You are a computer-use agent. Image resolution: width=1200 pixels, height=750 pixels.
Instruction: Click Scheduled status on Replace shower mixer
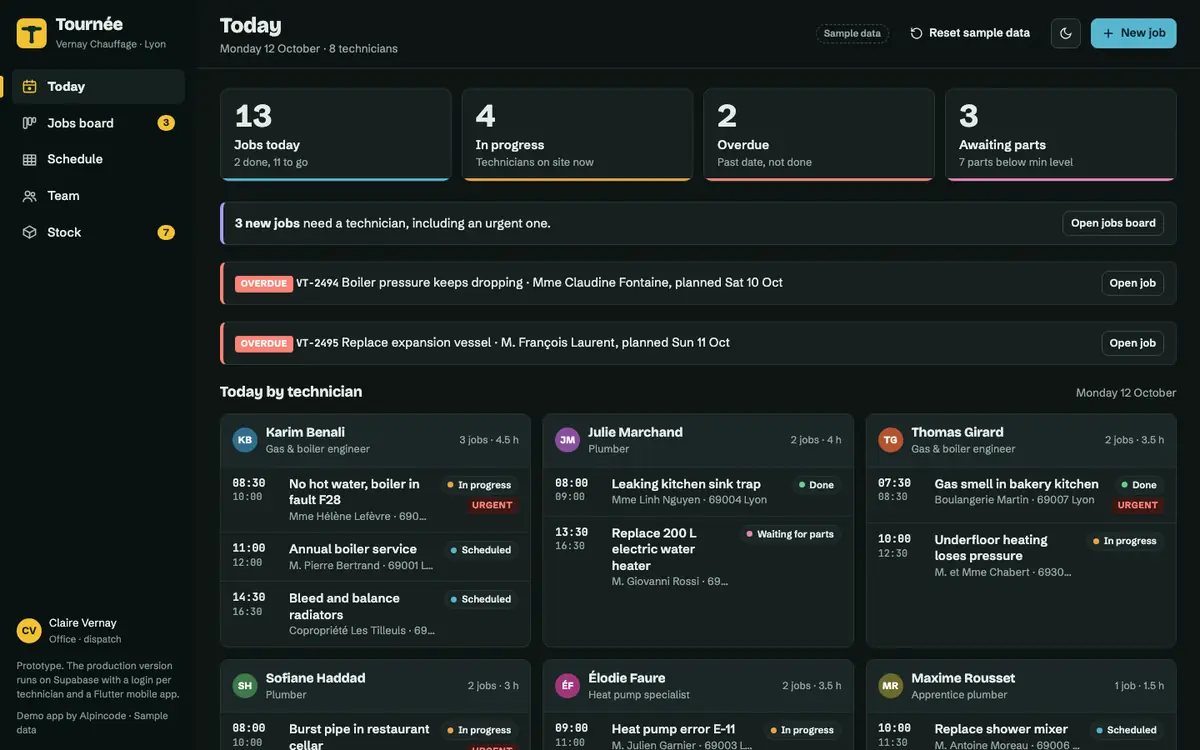pos(1126,730)
